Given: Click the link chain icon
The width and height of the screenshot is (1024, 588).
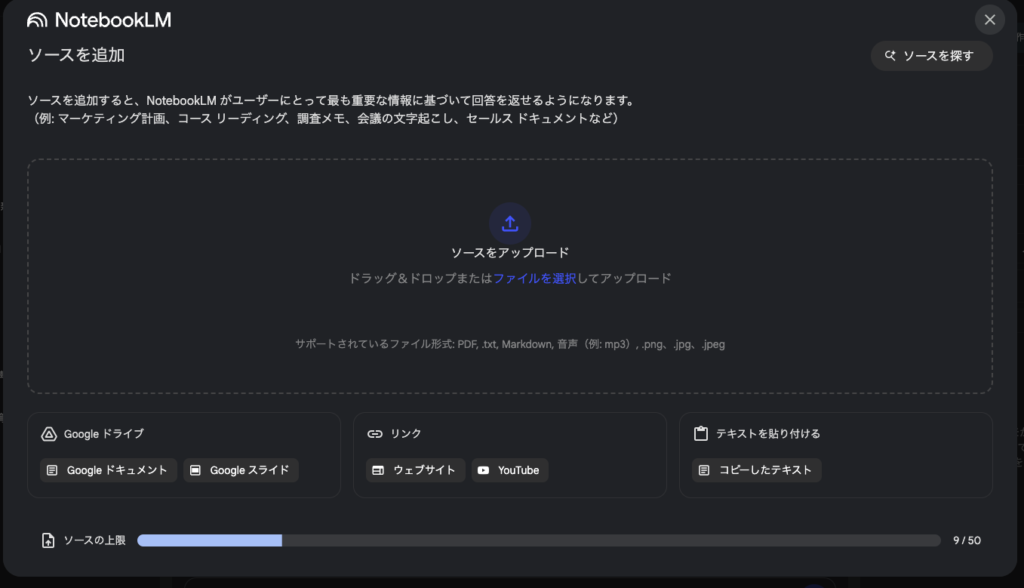Looking at the screenshot, I should point(375,434).
